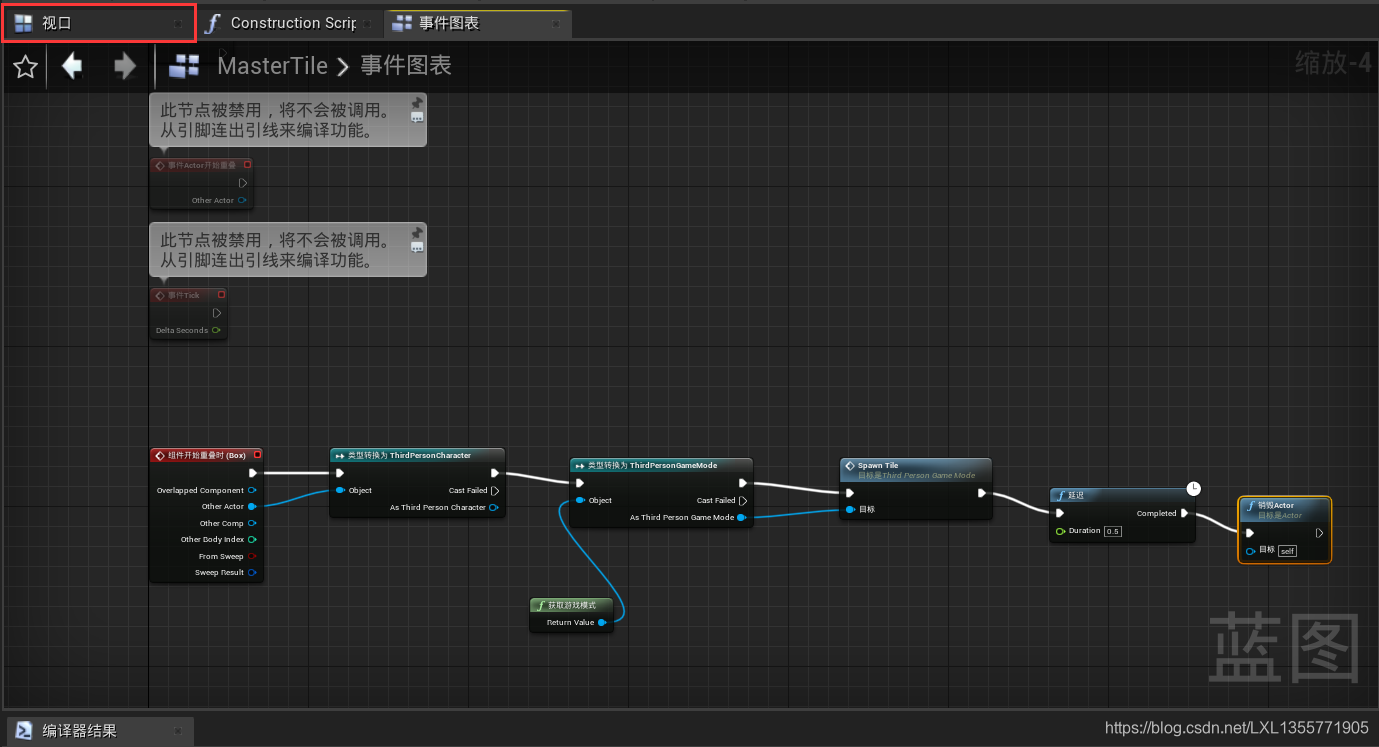Click Object input pin on ThirdPersonGameMode cast
Viewport: 1379px width, 747px height.
click(581, 500)
